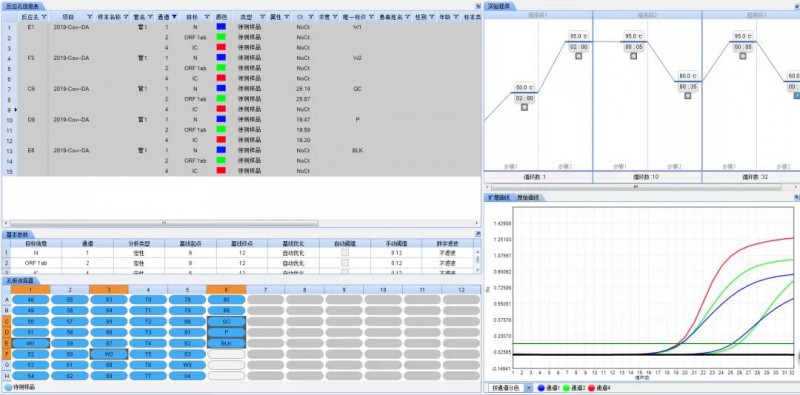The width and height of the screenshot is (800, 395).
Task: Select the BLK well in the plate
Action: (226, 343)
